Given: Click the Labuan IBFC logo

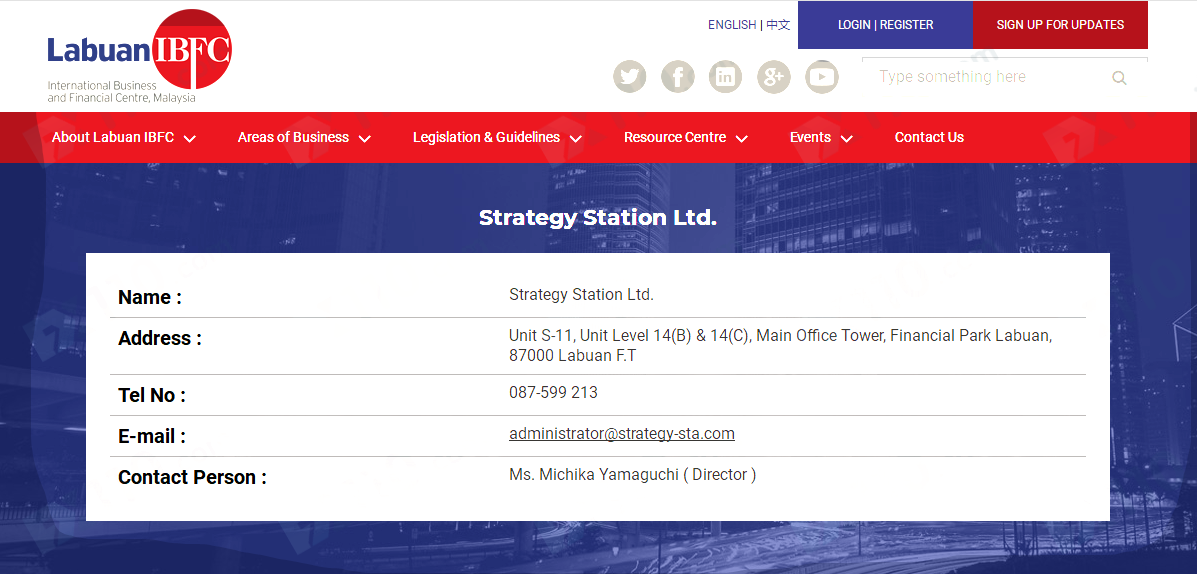Looking at the screenshot, I should click(x=139, y=56).
